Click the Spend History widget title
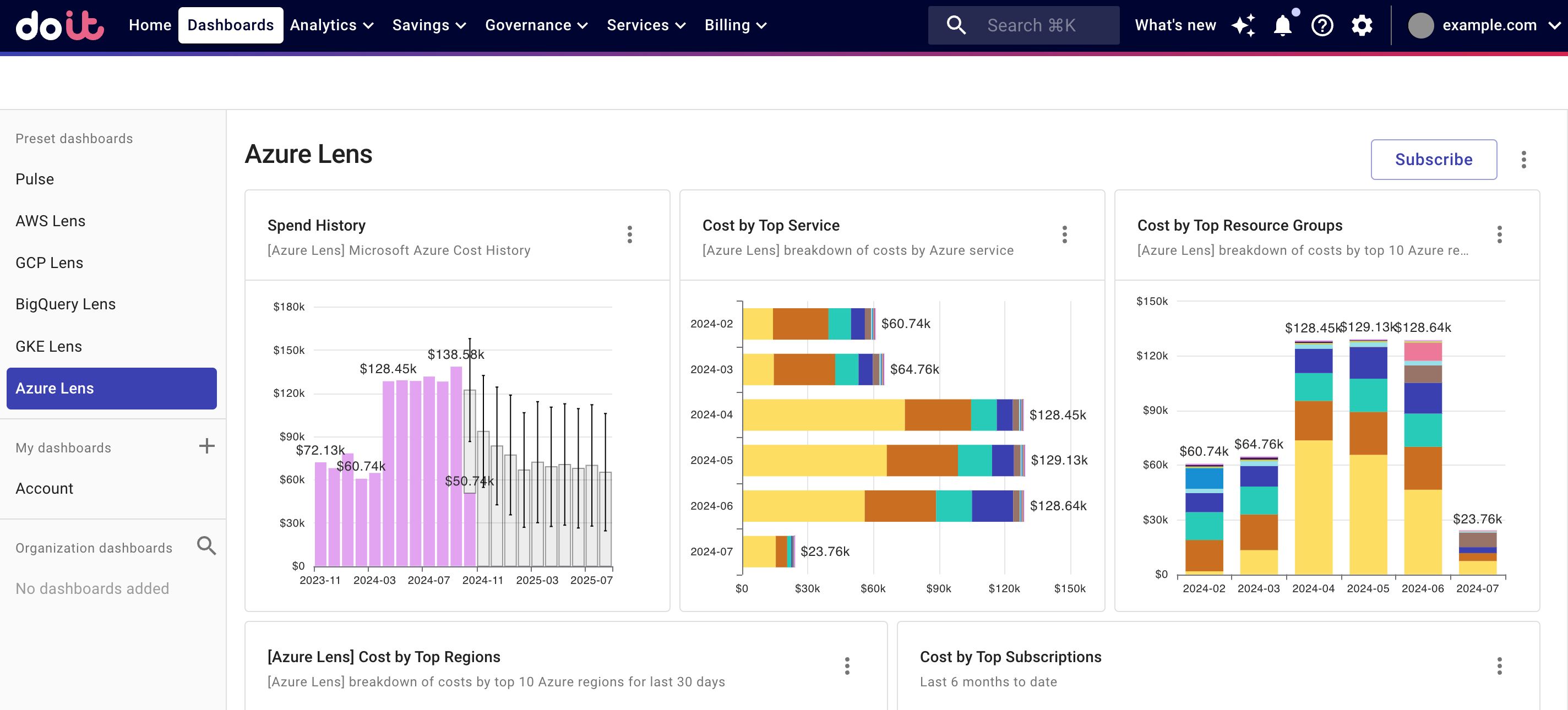 (317, 226)
